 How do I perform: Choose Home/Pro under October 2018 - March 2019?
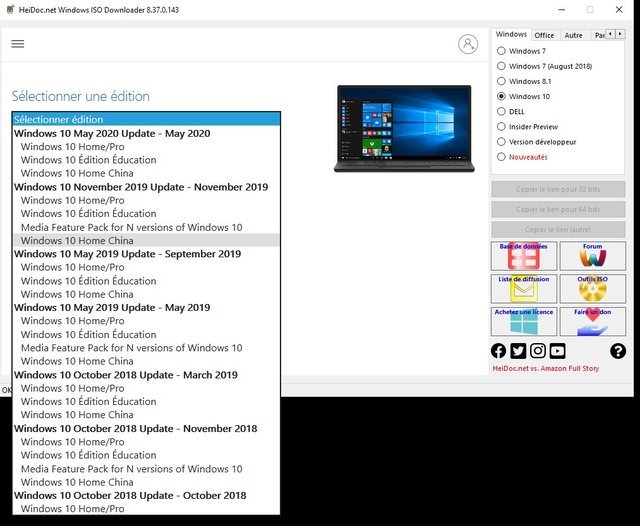(x=147, y=388)
